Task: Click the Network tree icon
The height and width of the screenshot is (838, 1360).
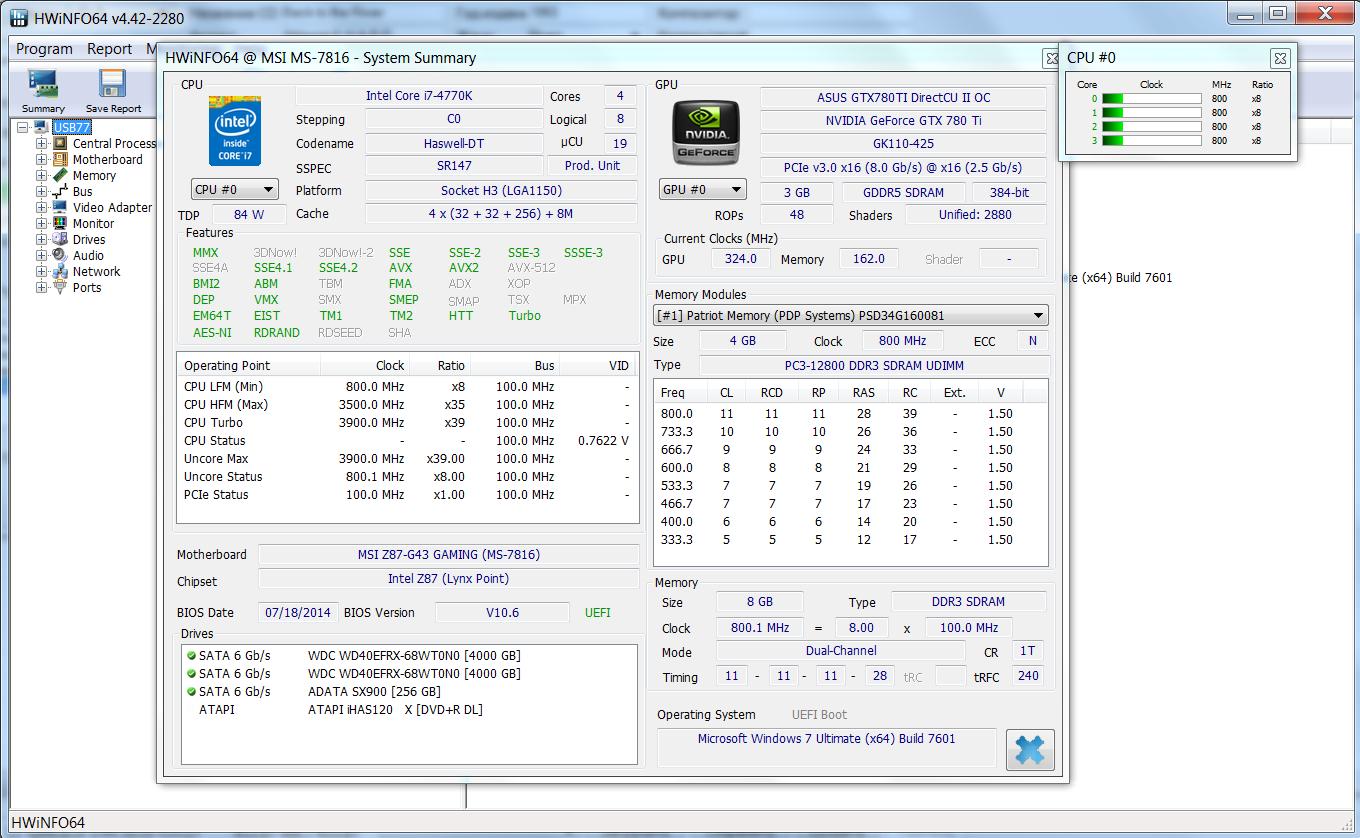Action: coord(60,271)
